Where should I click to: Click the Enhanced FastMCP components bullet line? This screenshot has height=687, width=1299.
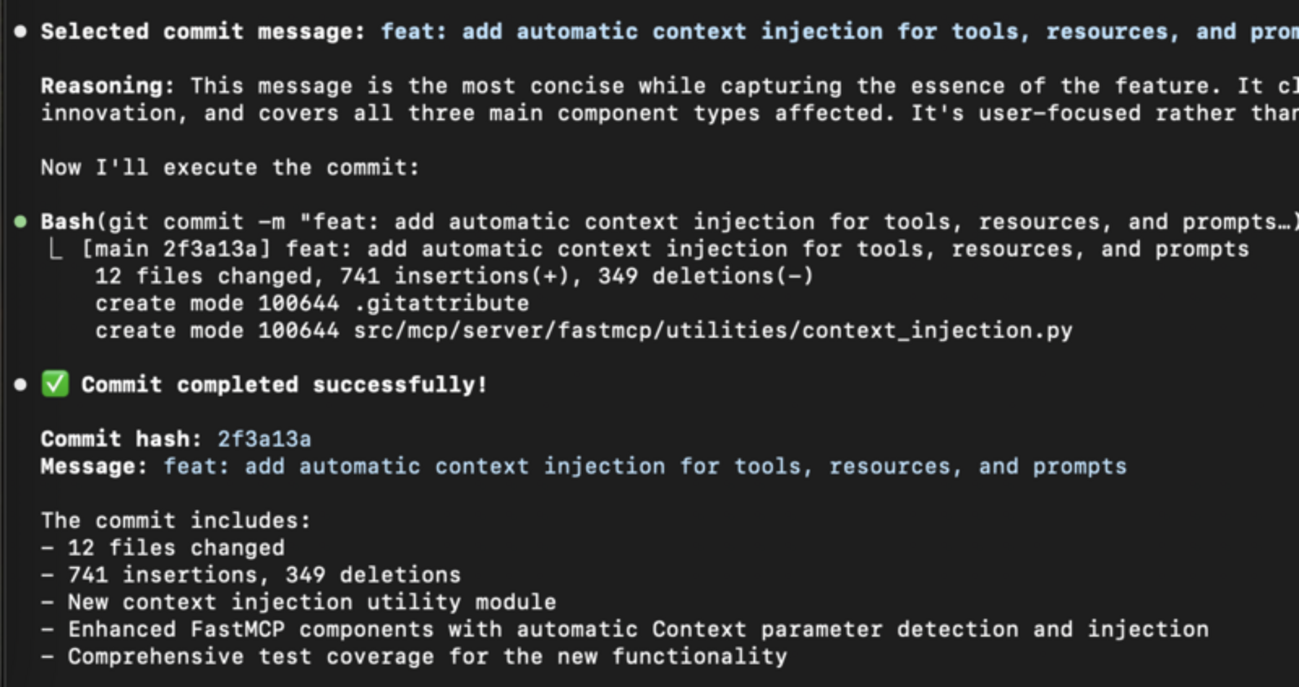[636, 629]
